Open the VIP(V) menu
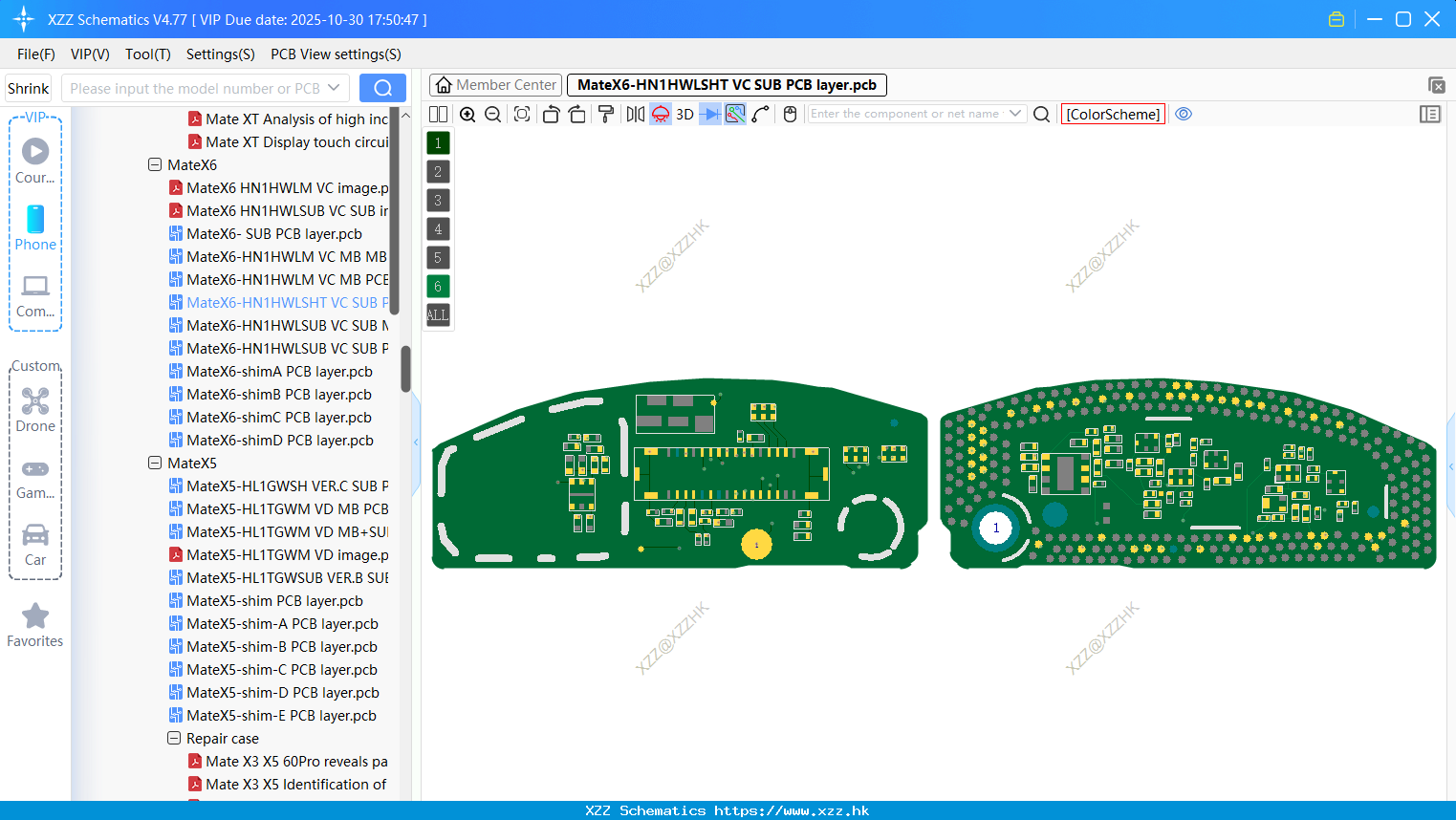This screenshot has height=820, width=1456. (90, 54)
